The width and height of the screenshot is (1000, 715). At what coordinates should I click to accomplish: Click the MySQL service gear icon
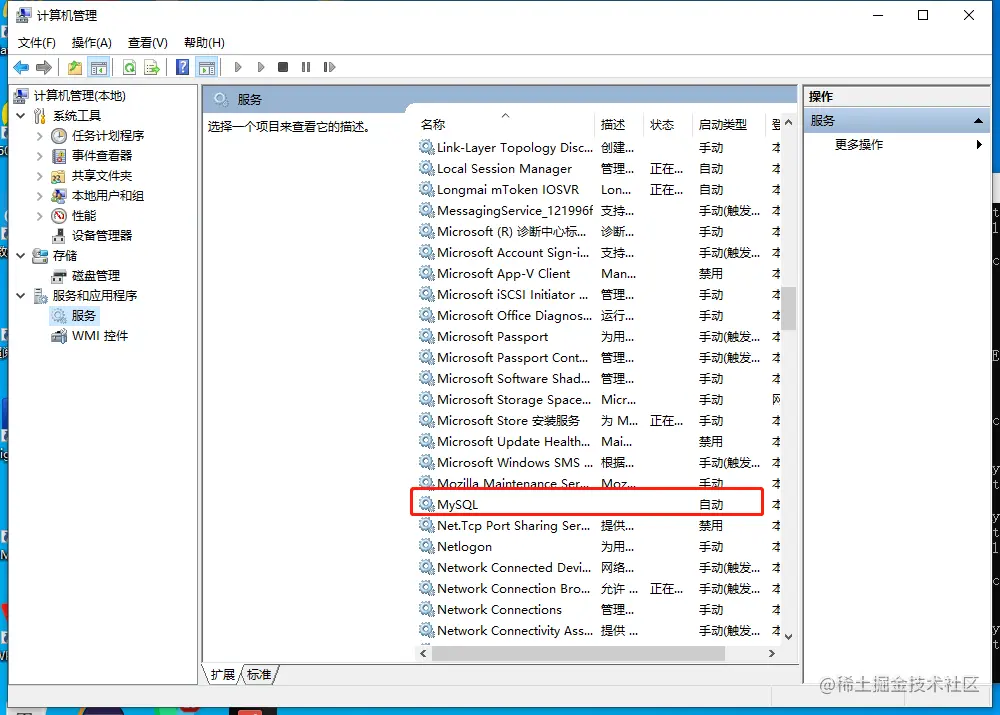426,504
